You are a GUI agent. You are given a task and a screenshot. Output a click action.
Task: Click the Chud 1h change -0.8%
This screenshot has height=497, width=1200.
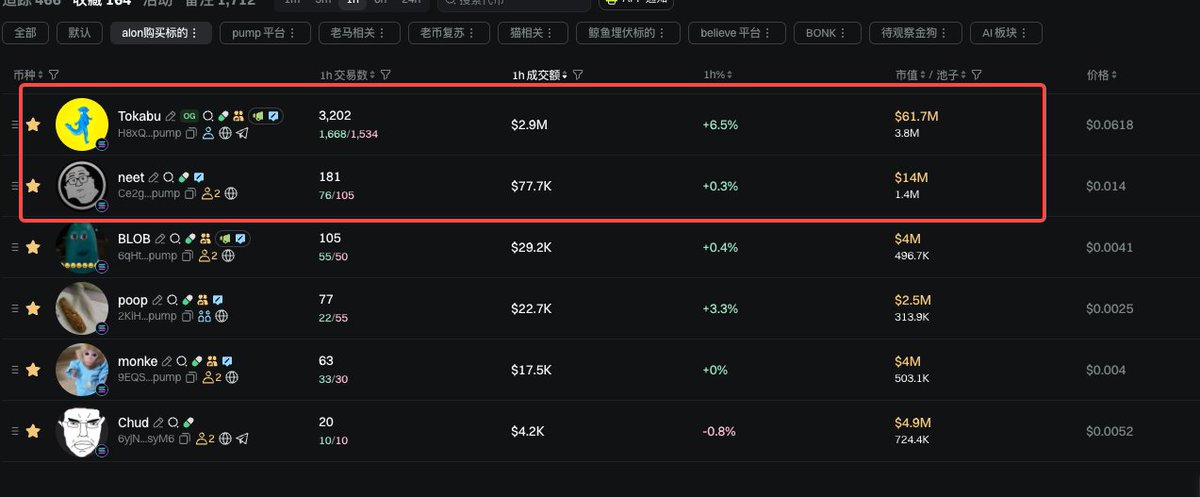click(719, 431)
